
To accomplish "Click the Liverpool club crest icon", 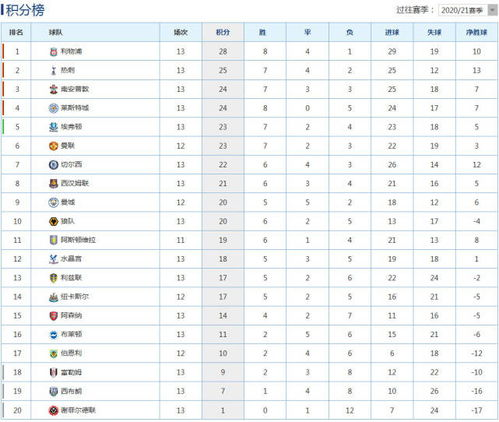I will (53, 52).
